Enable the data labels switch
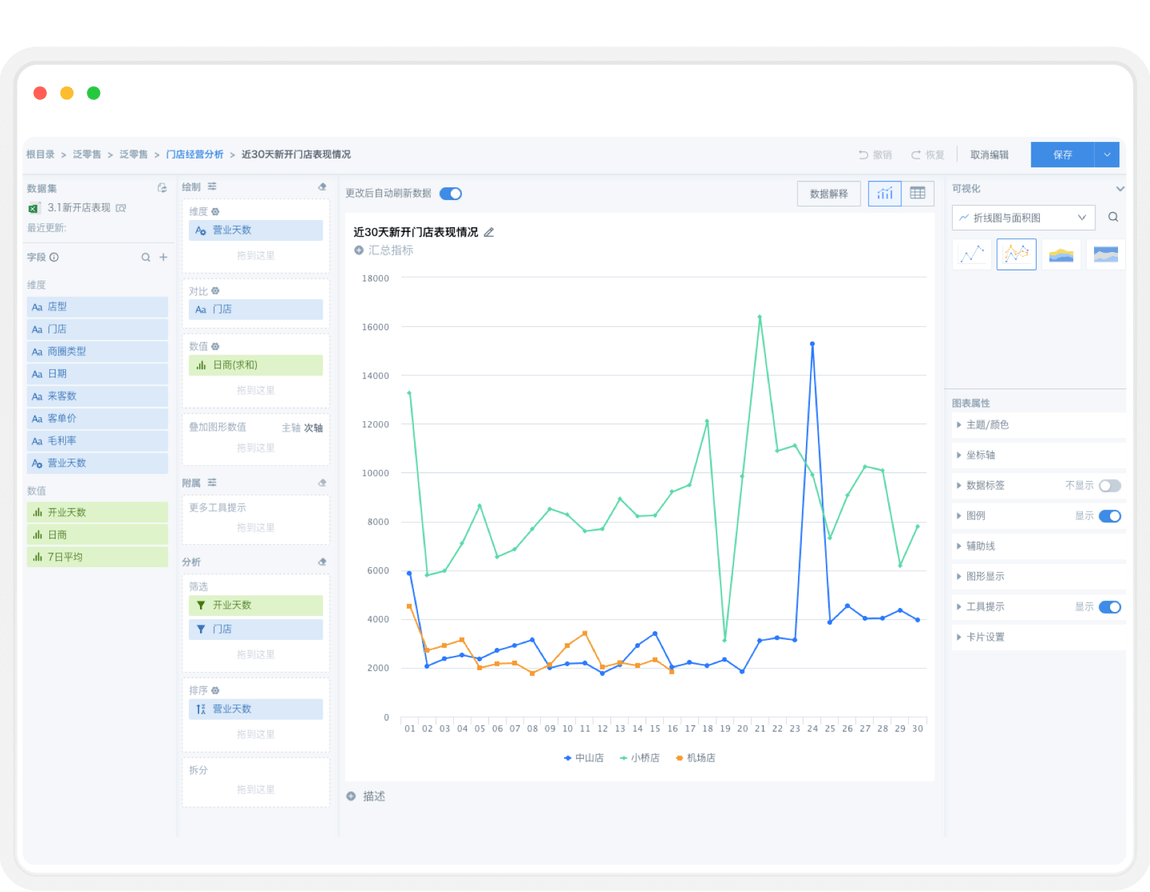This screenshot has width=1150, height=892. coord(1109,486)
